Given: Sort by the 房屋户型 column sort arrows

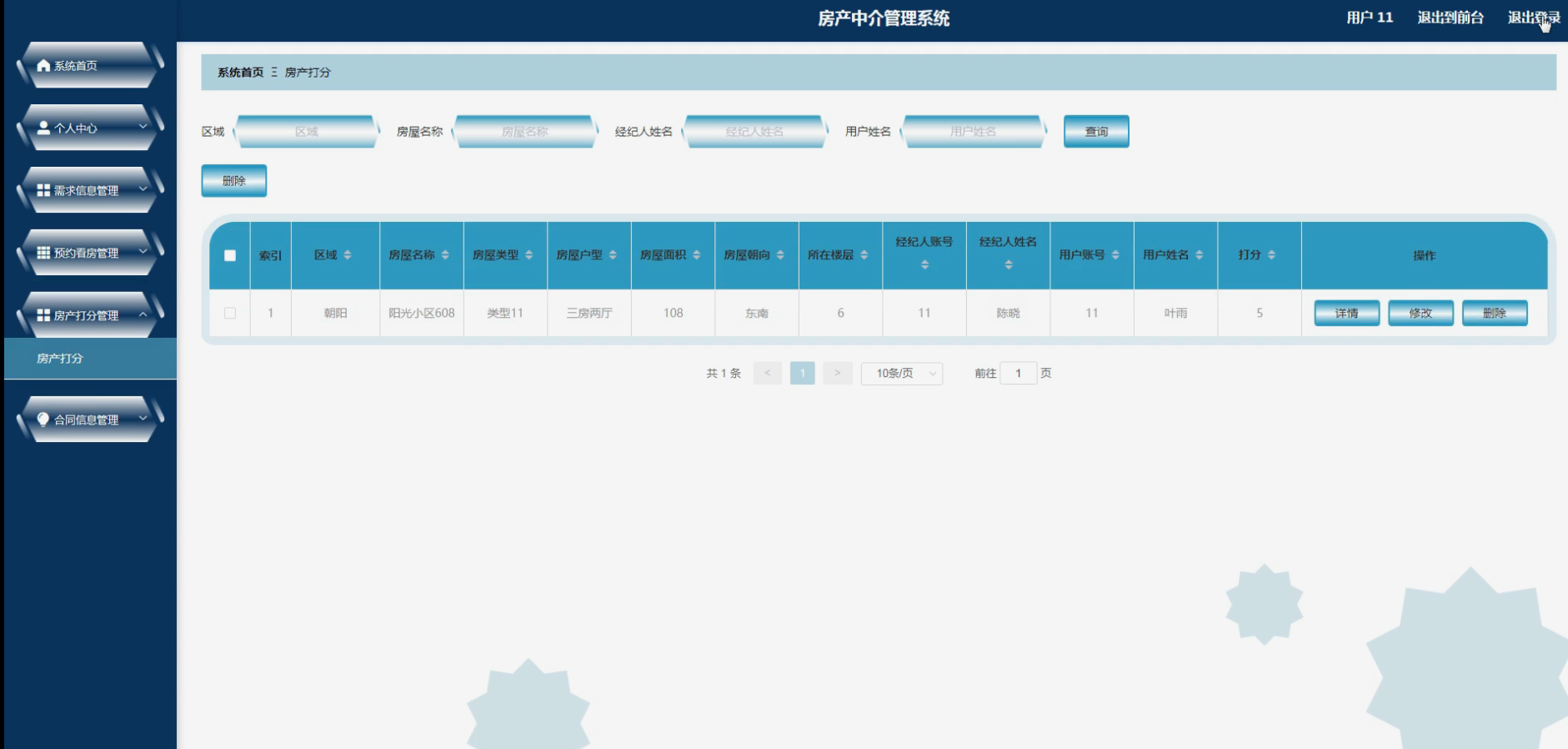Looking at the screenshot, I should coord(613,255).
